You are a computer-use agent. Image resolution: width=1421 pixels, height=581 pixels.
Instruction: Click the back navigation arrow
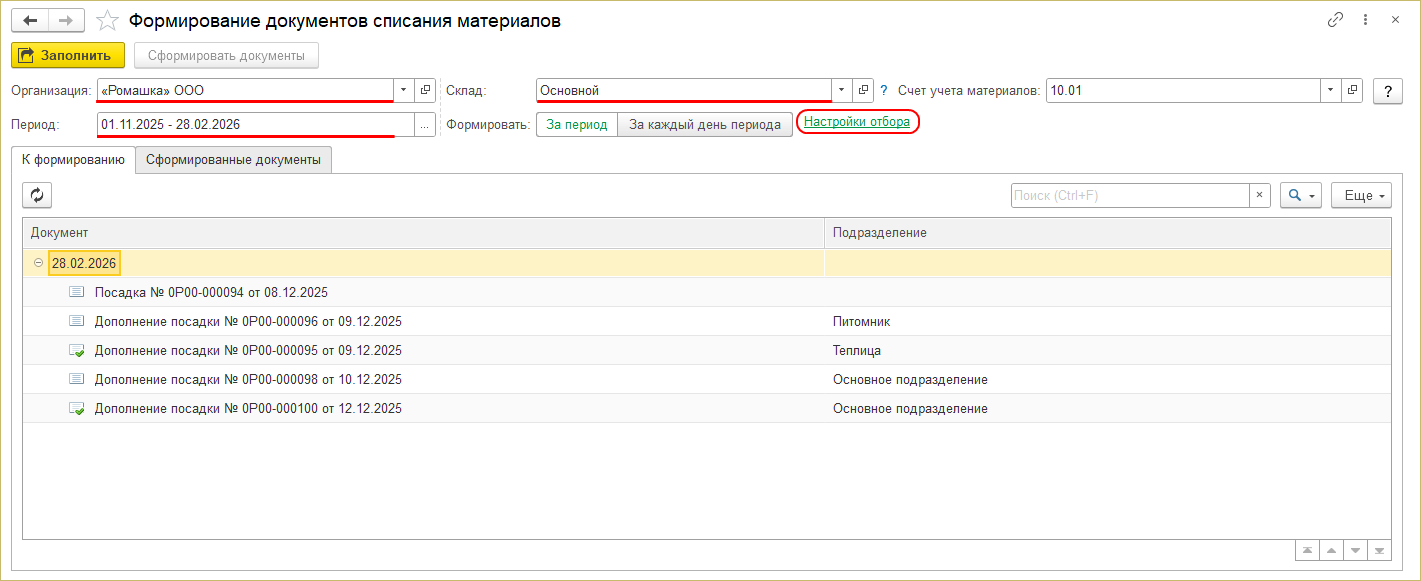[x=29, y=20]
